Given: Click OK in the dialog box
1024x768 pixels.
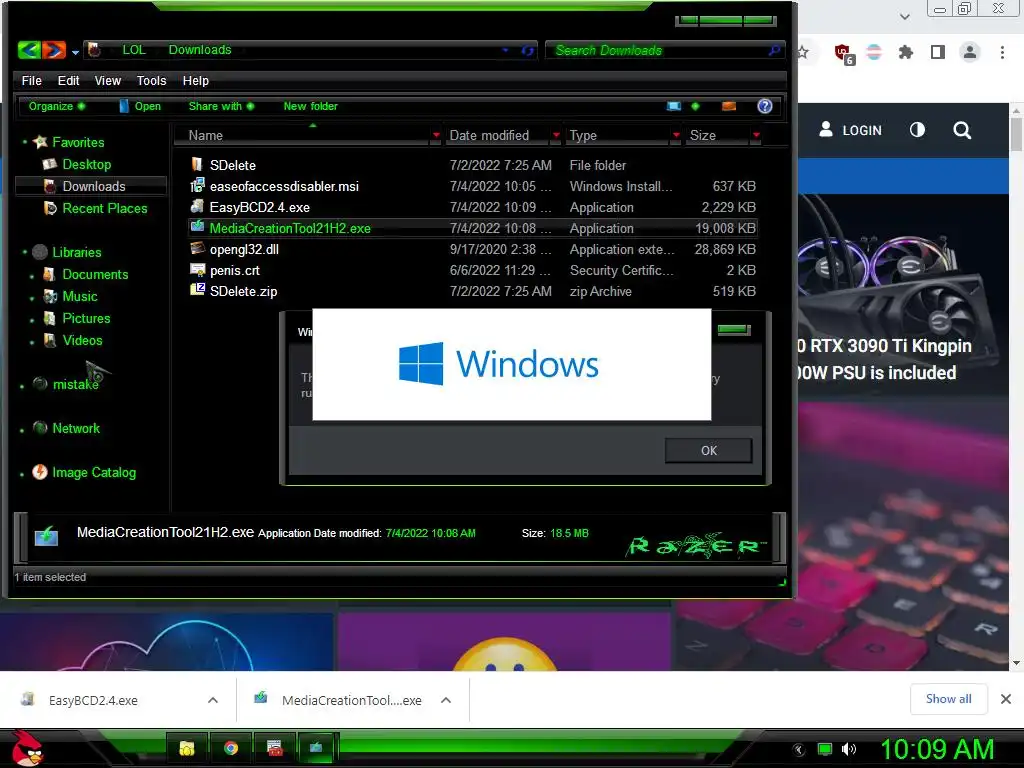Looking at the screenshot, I should tap(709, 451).
